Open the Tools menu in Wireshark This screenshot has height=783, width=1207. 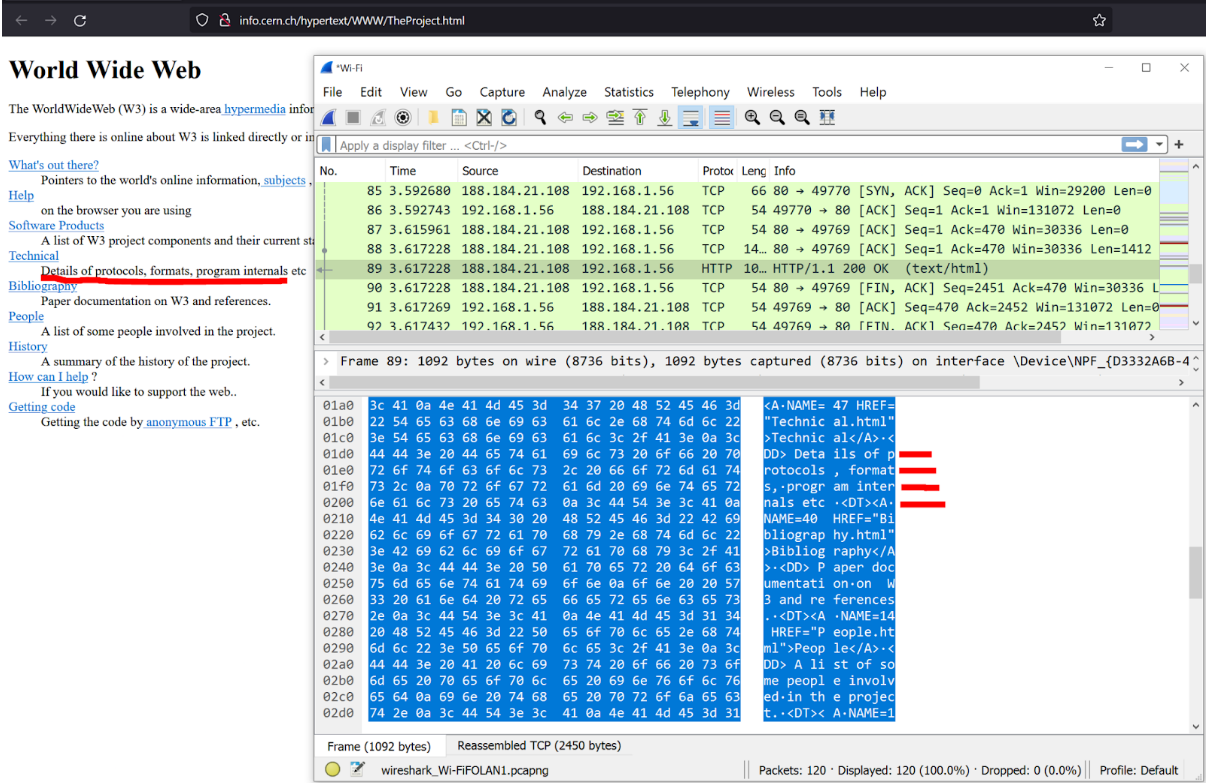click(x=827, y=92)
